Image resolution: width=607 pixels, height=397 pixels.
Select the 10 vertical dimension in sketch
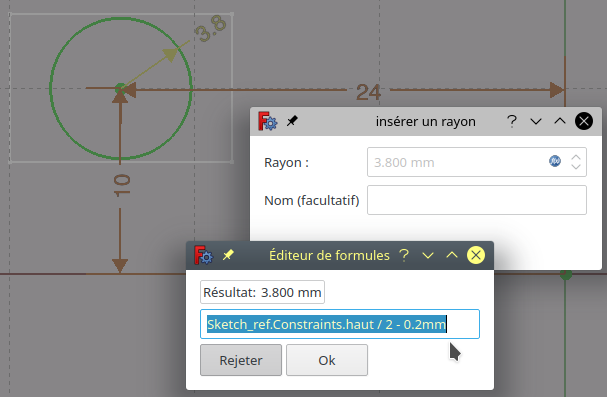click(122, 186)
